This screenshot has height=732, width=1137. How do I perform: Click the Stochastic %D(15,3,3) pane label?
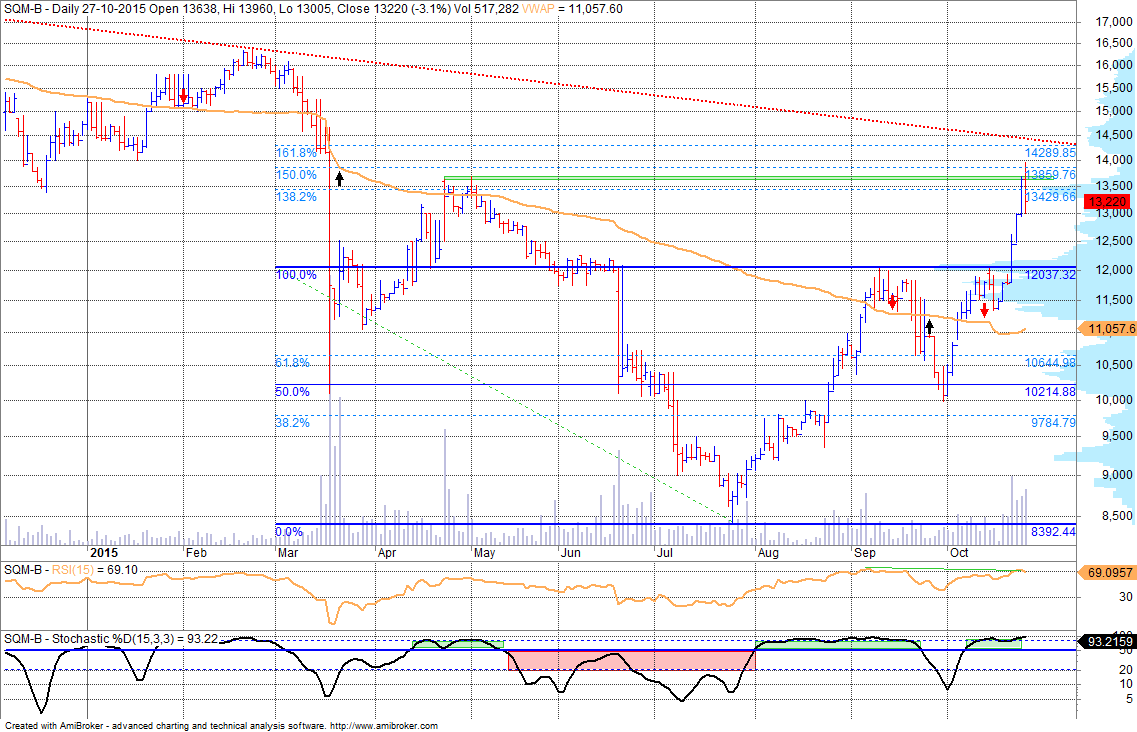pos(111,638)
